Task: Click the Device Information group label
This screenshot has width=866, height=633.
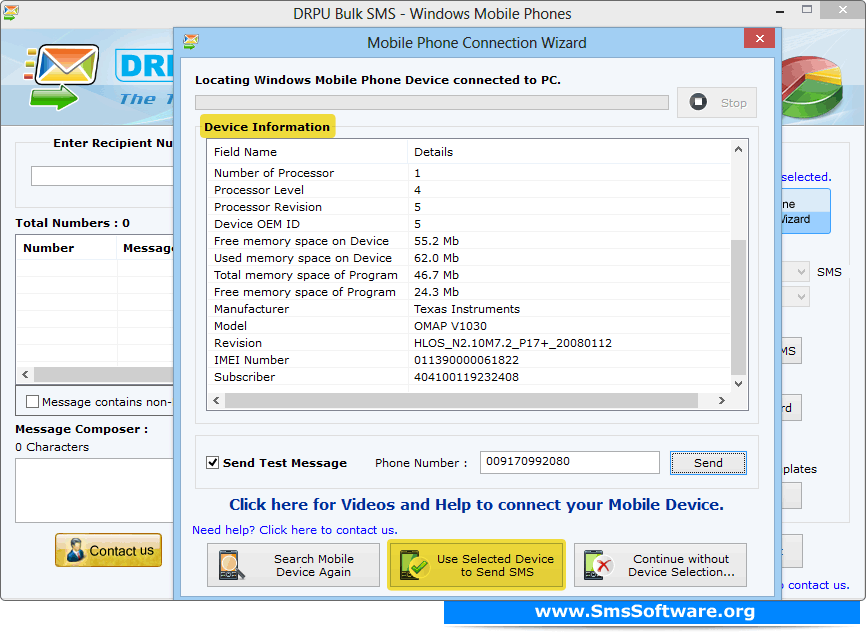Action: coord(267,126)
